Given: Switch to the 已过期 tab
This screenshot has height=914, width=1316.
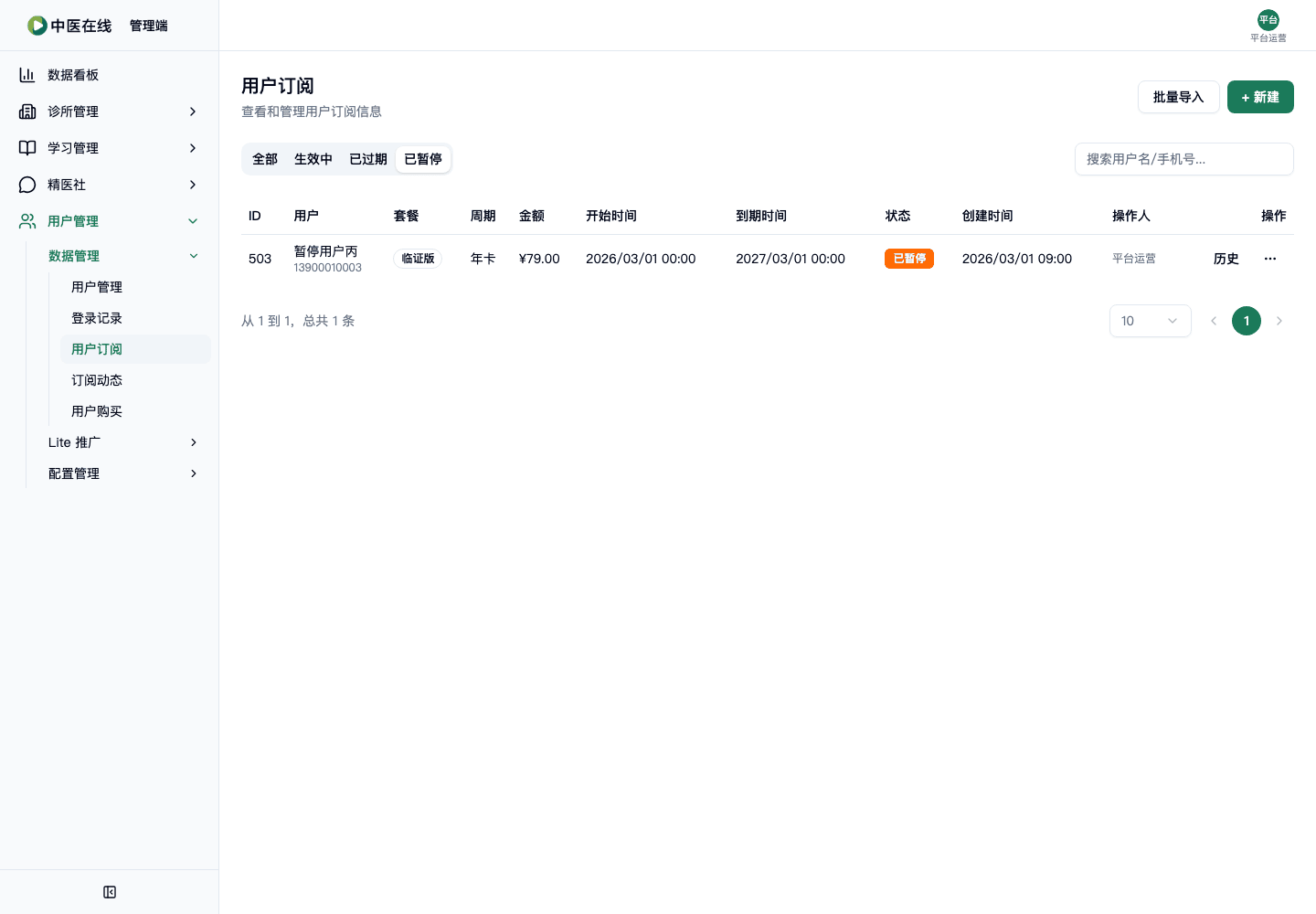Looking at the screenshot, I should click(x=368, y=159).
